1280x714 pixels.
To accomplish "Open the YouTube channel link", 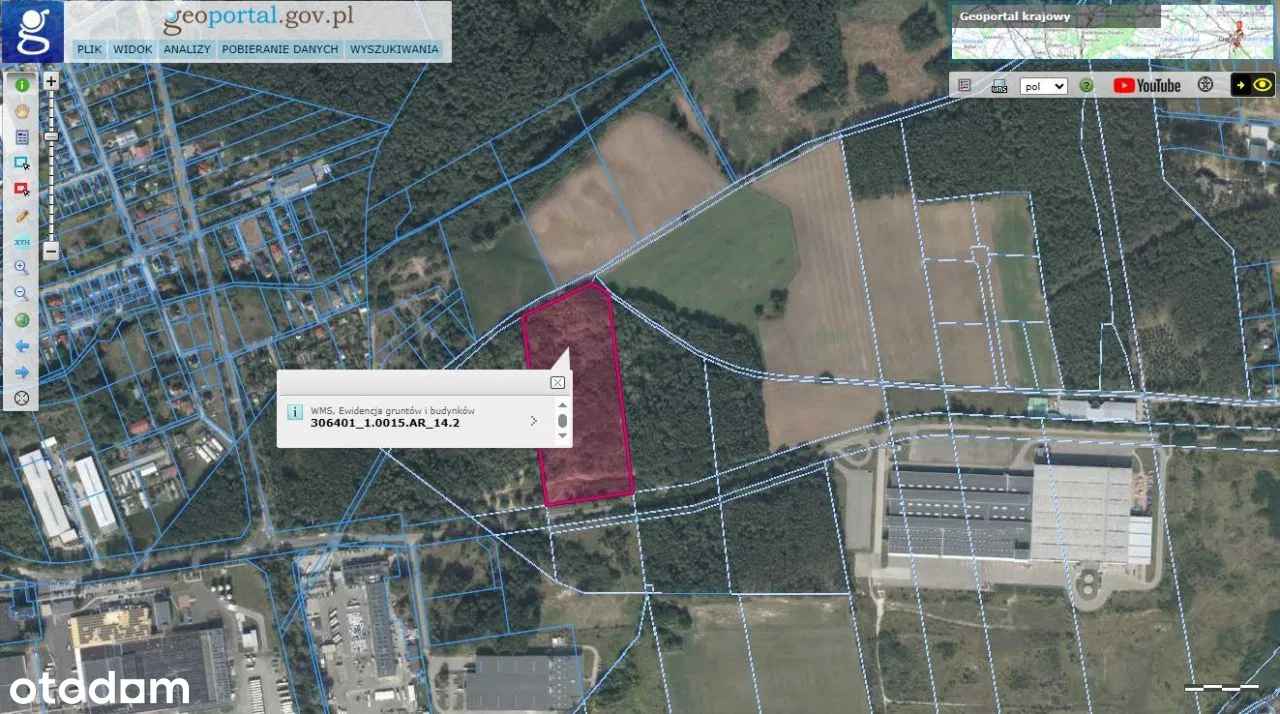I will (1147, 86).
